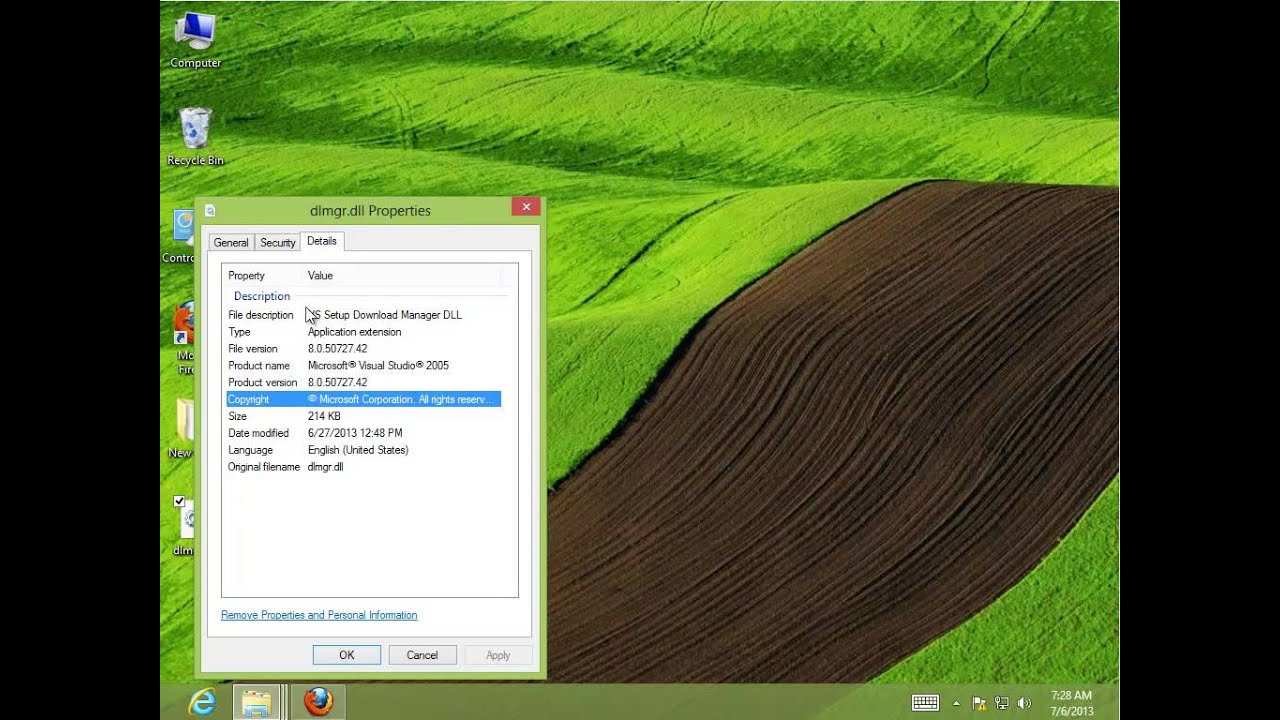
Task: Click the 214 KB size value
Action: point(324,416)
